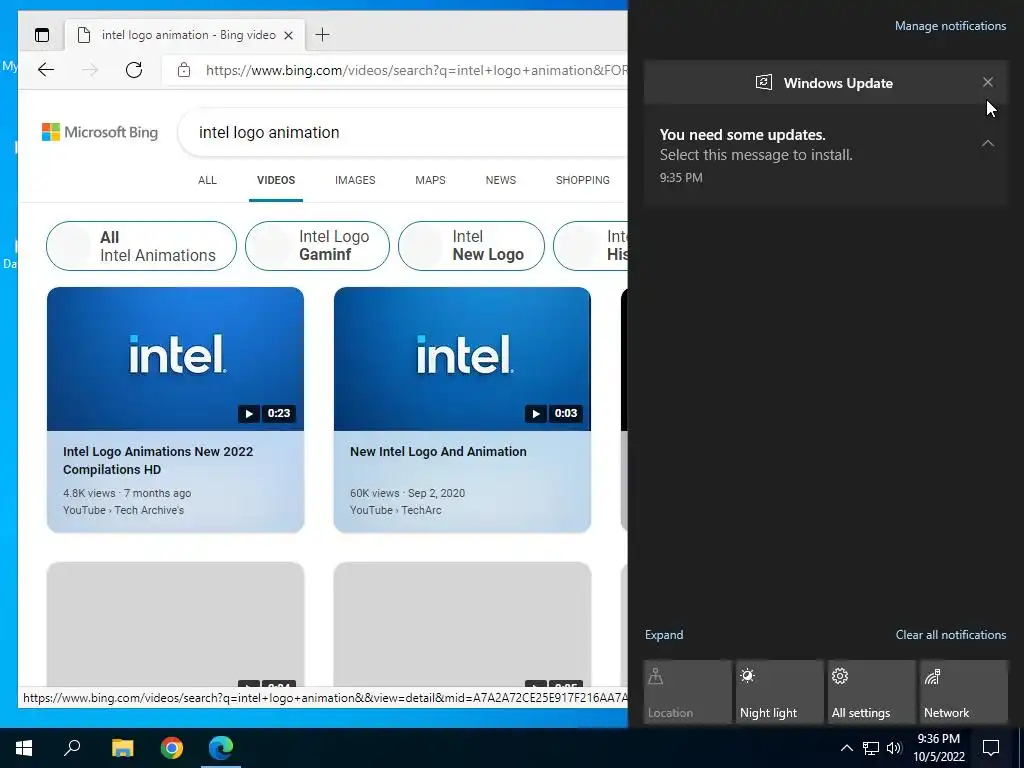Open volume control tray icon
1024x768 pixels.
894,748
